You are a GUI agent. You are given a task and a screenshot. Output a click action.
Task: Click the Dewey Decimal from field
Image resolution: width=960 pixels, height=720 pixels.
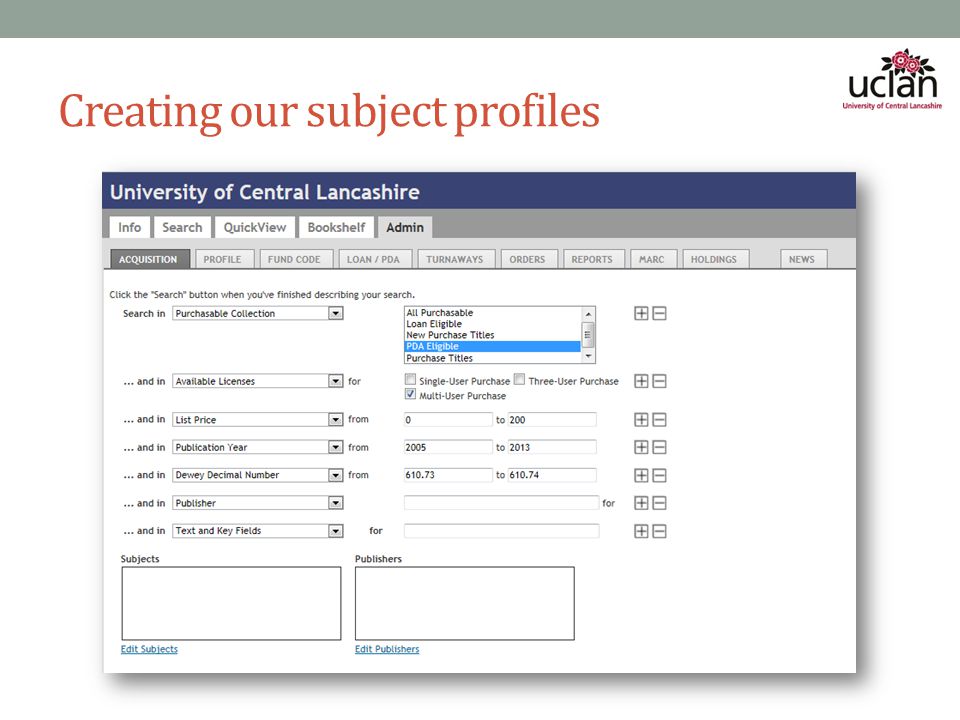pos(448,475)
